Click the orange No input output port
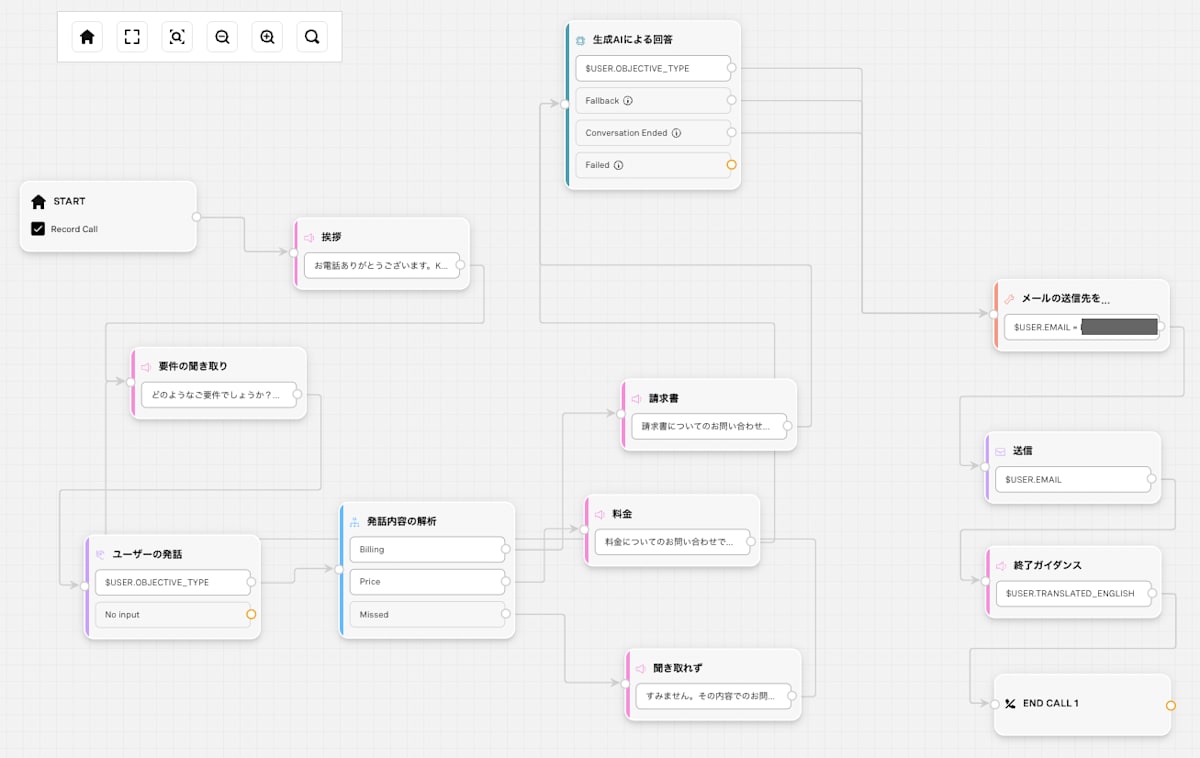This screenshot has width=1200, height=758. 251,615
